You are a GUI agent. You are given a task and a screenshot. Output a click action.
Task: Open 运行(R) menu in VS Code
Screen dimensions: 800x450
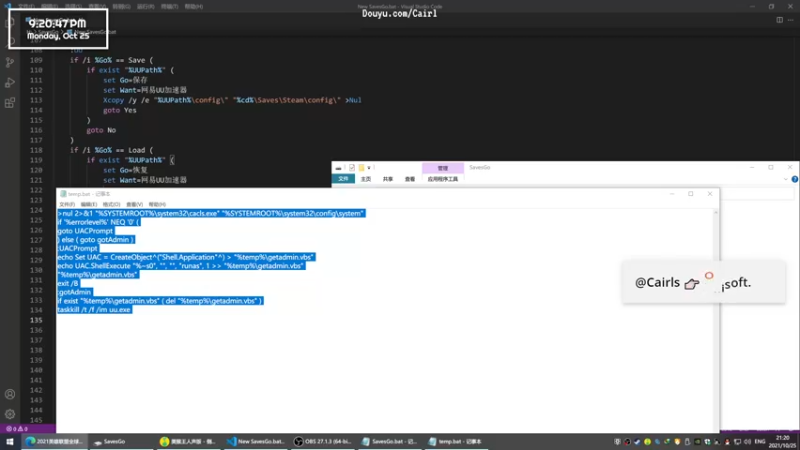(x=145, y=7)
